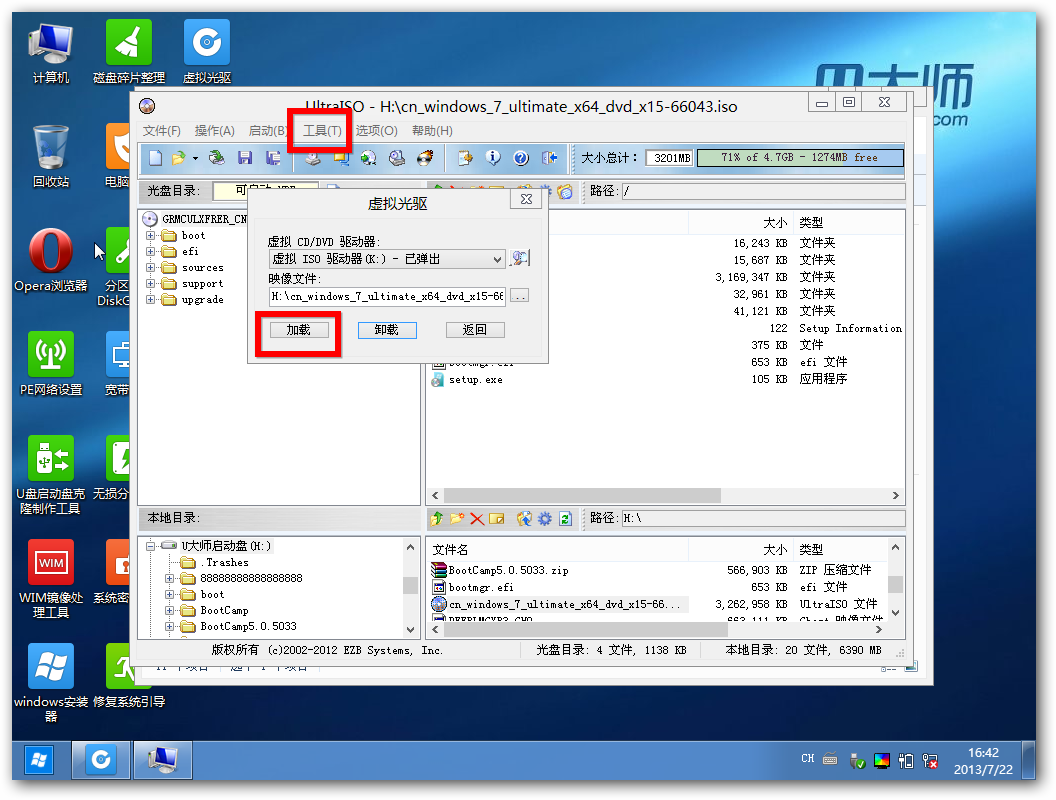Click the 映像文件 path input field
Image resolution: width=1056 pixels, height=800 pixels.
387,296
